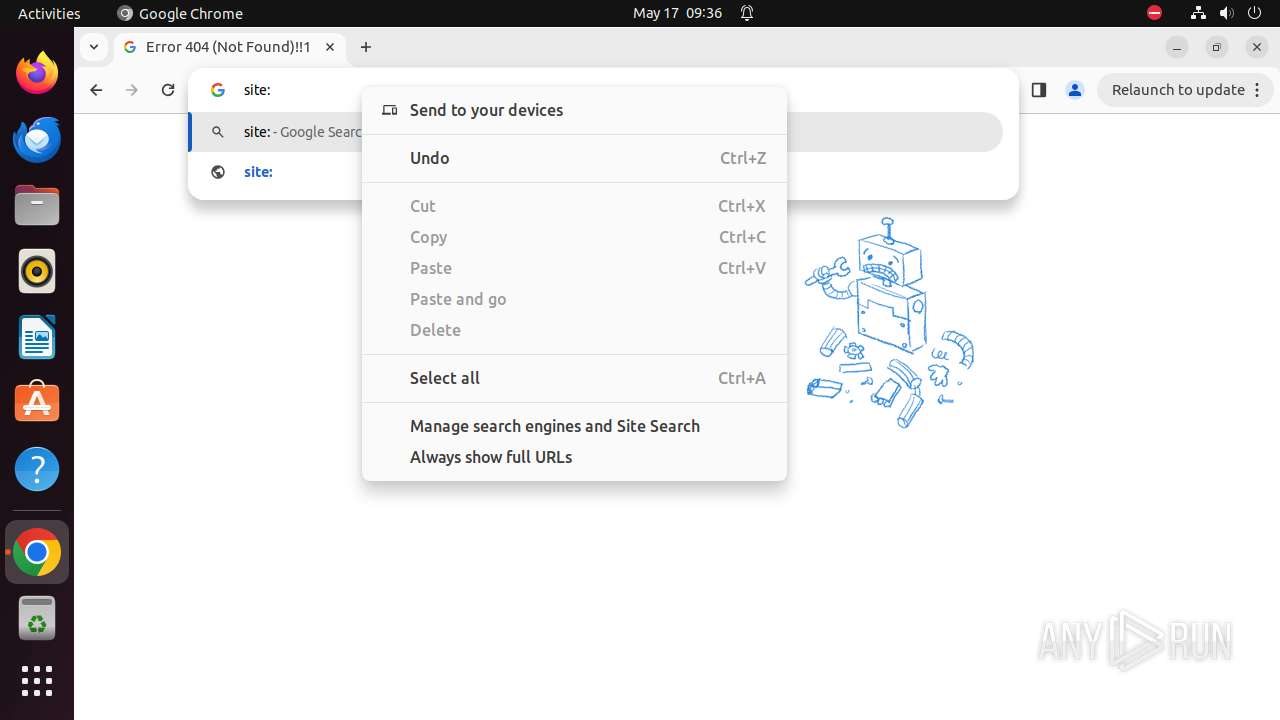Close the Error 404 tab
The height and width of the screenshot is (720, 1280).
330,47
